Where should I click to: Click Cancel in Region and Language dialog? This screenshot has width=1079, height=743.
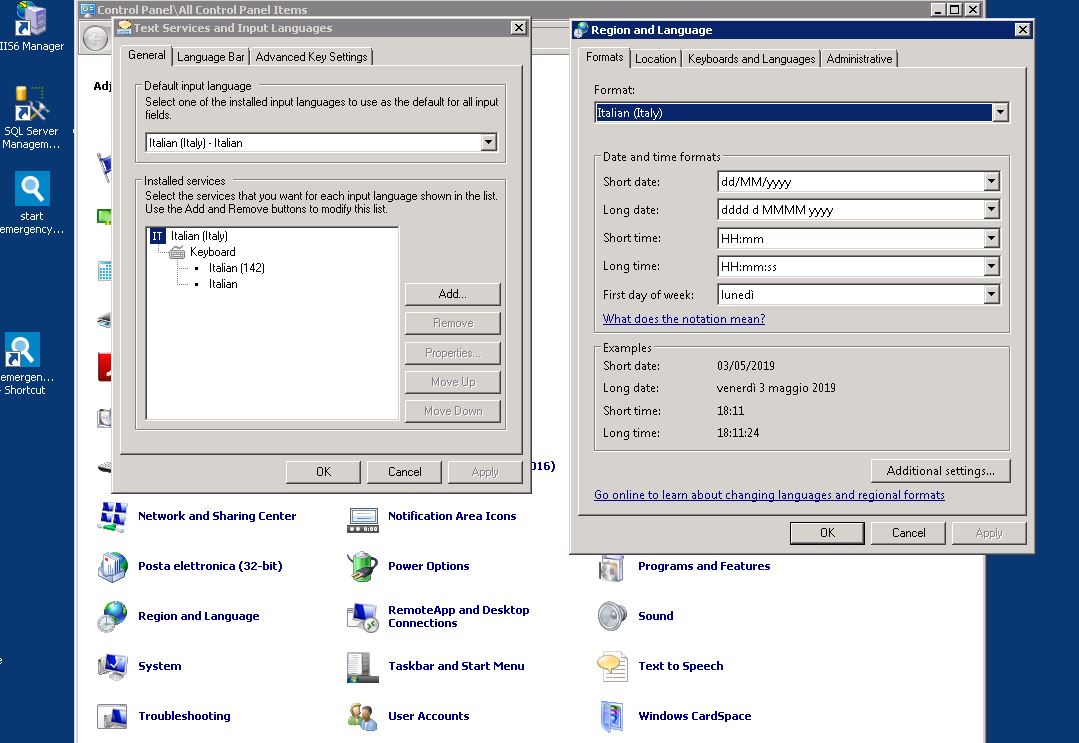tap(908, 533)
